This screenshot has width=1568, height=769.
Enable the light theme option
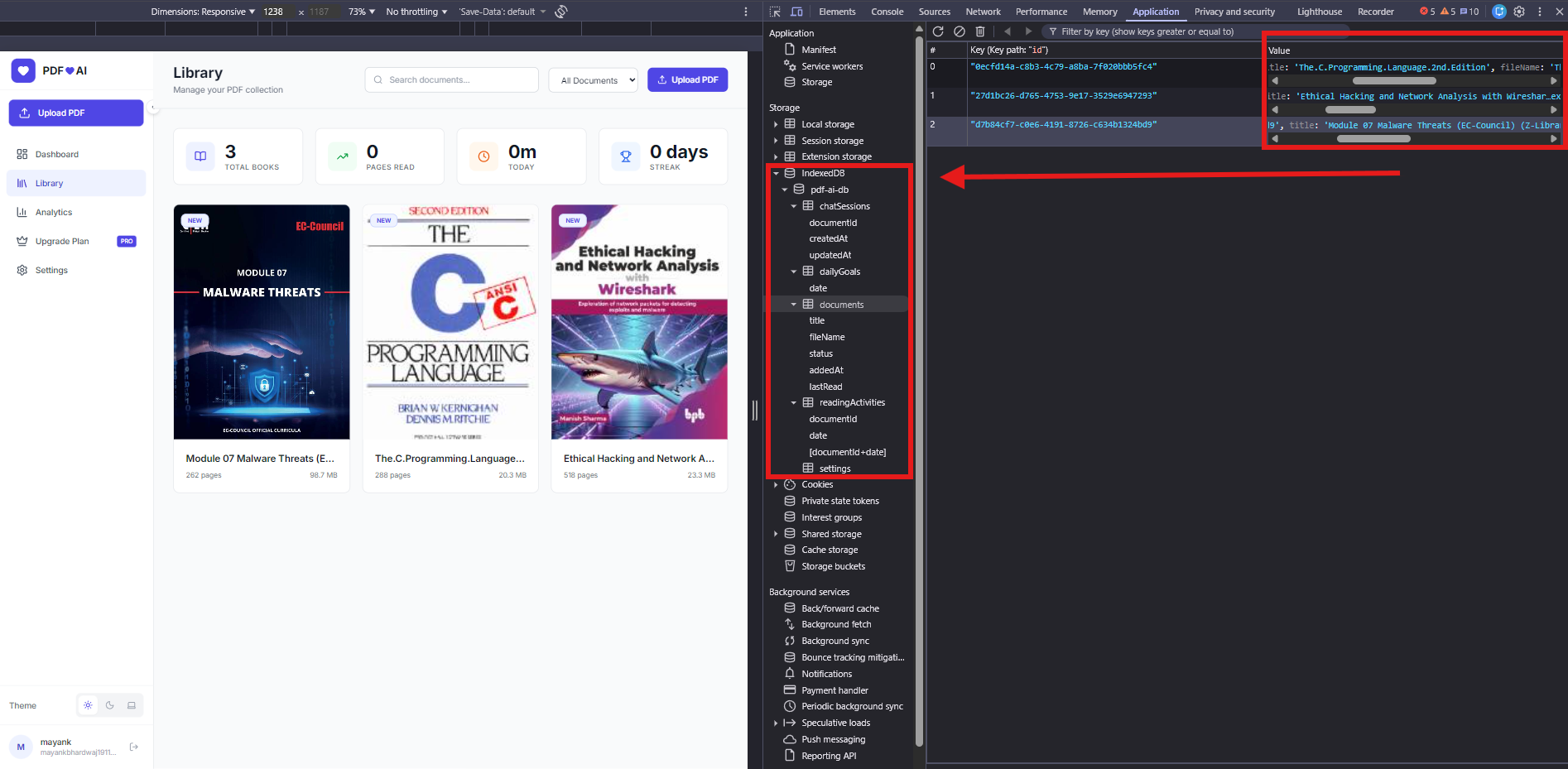[88, 705]
